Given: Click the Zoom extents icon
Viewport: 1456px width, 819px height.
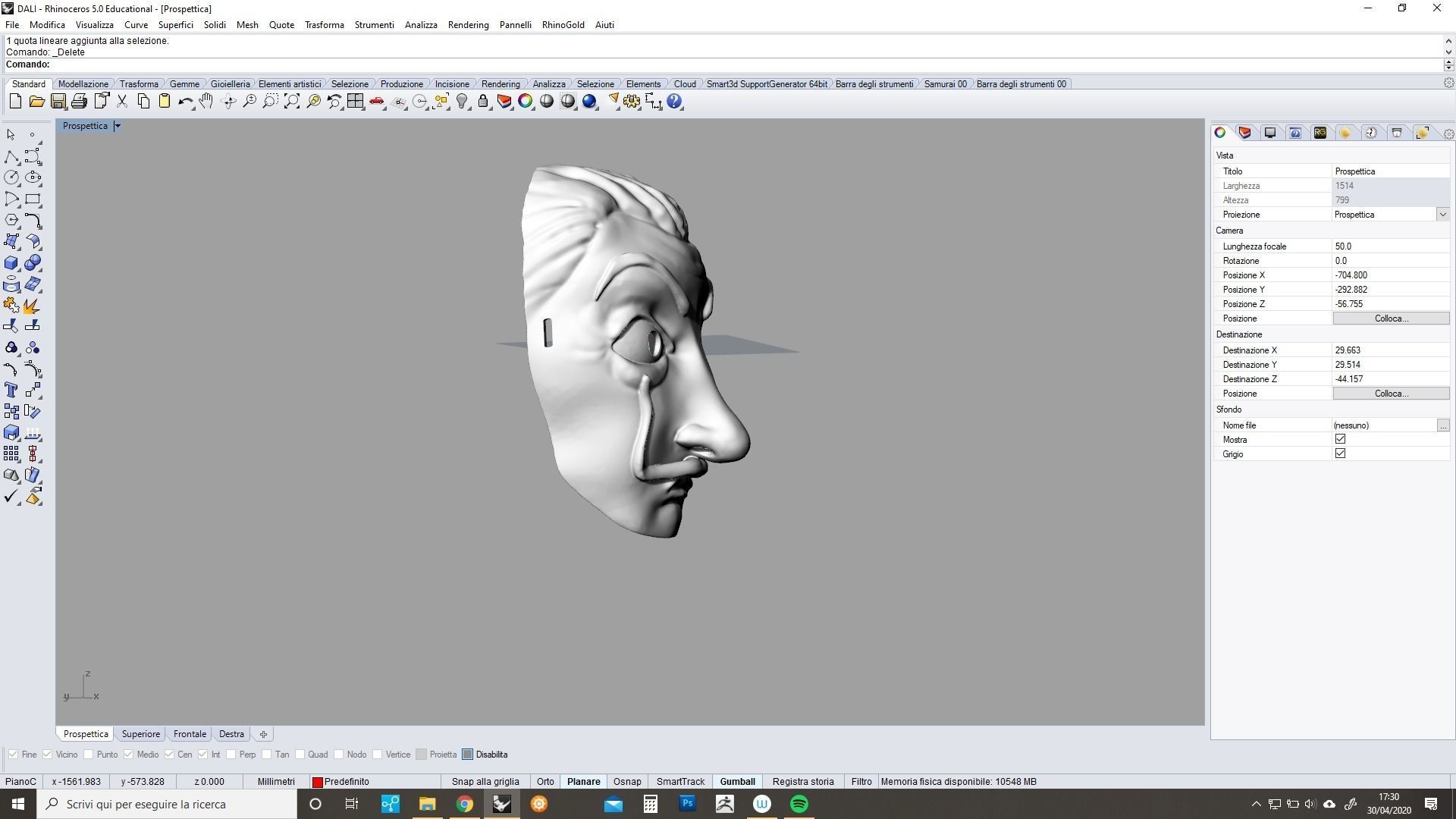Looking at the screenshot, I should tap(292, 102).
